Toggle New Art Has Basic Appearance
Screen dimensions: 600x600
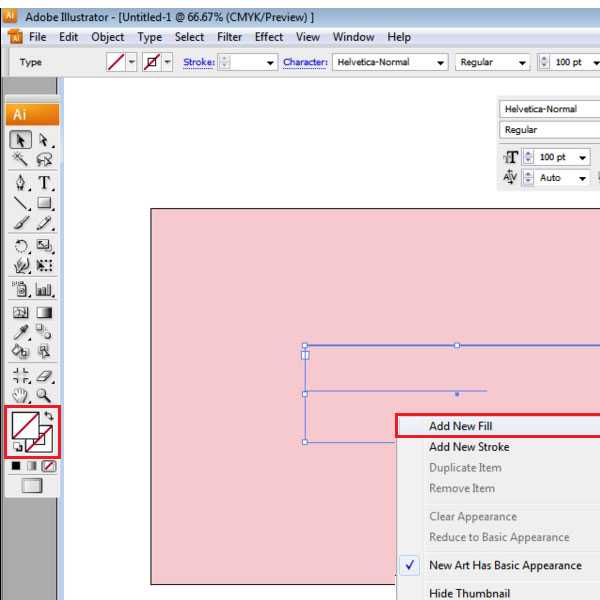coord(504,565)
